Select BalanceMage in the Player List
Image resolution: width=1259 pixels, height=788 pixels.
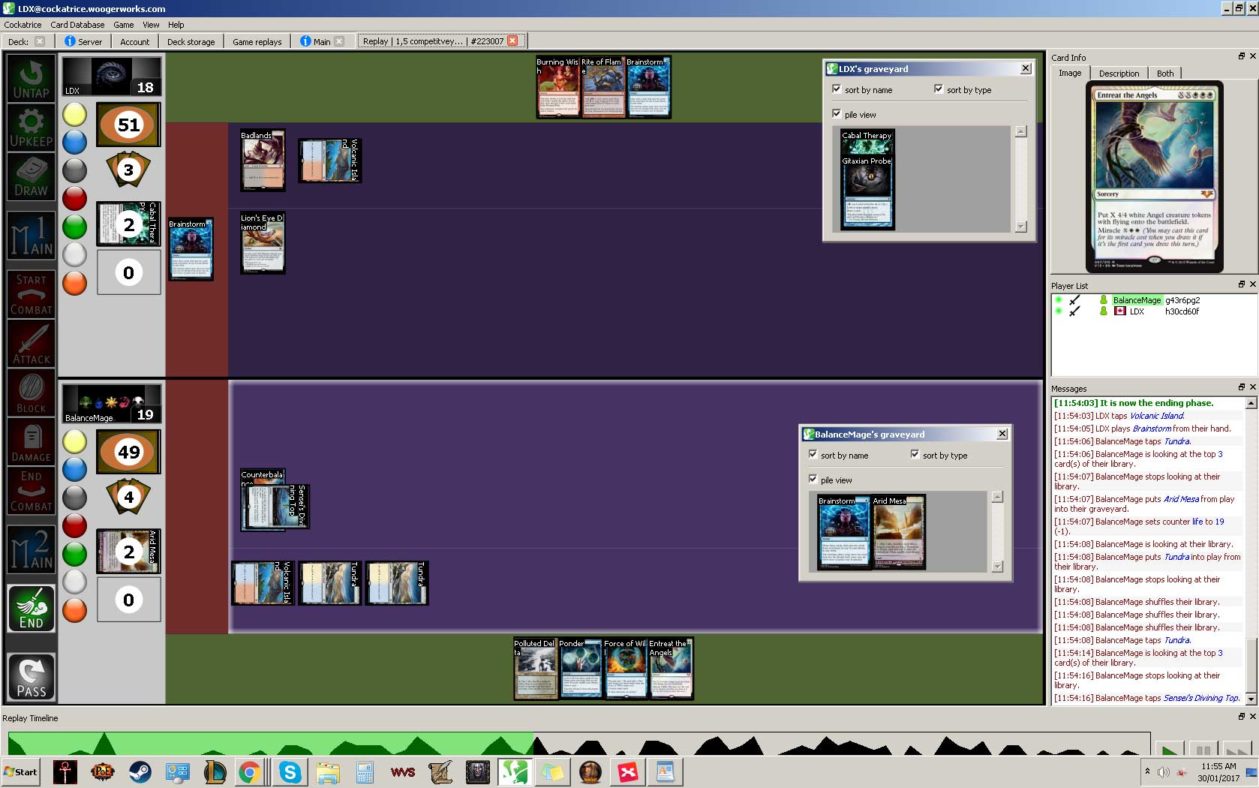pos(1137,300)
